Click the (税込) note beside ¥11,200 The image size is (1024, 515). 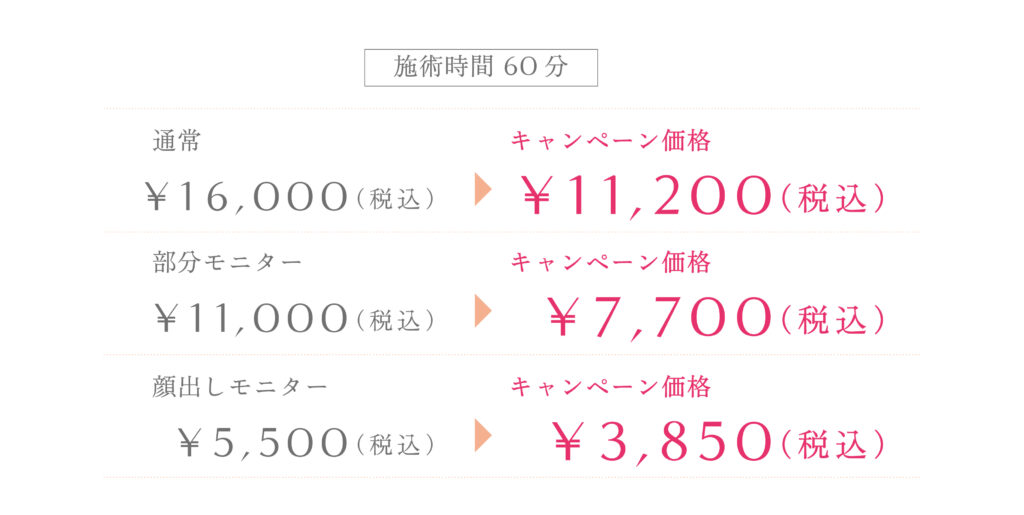(x=833, y=199)
